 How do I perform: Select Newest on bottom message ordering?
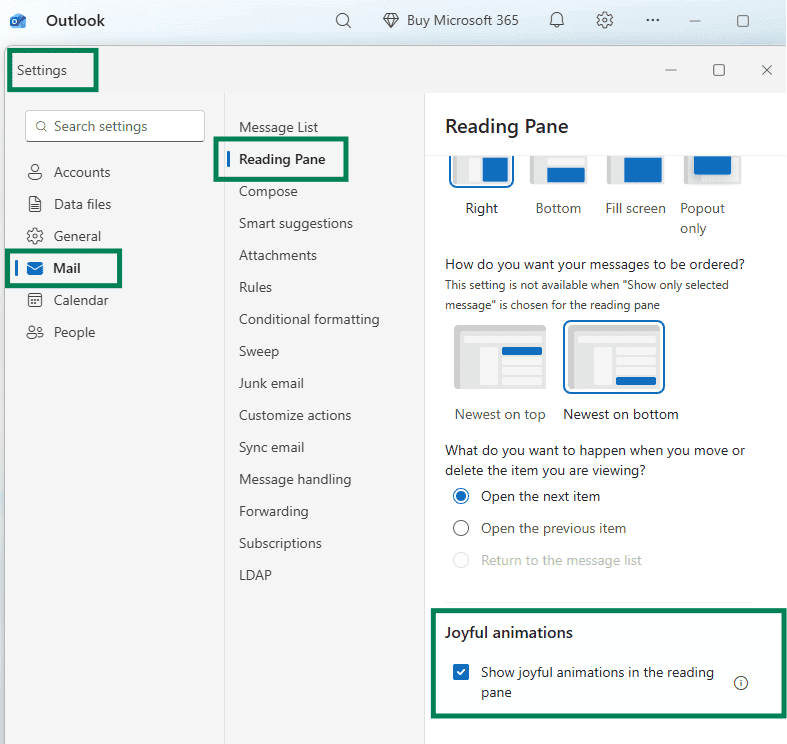pos(614,357)
